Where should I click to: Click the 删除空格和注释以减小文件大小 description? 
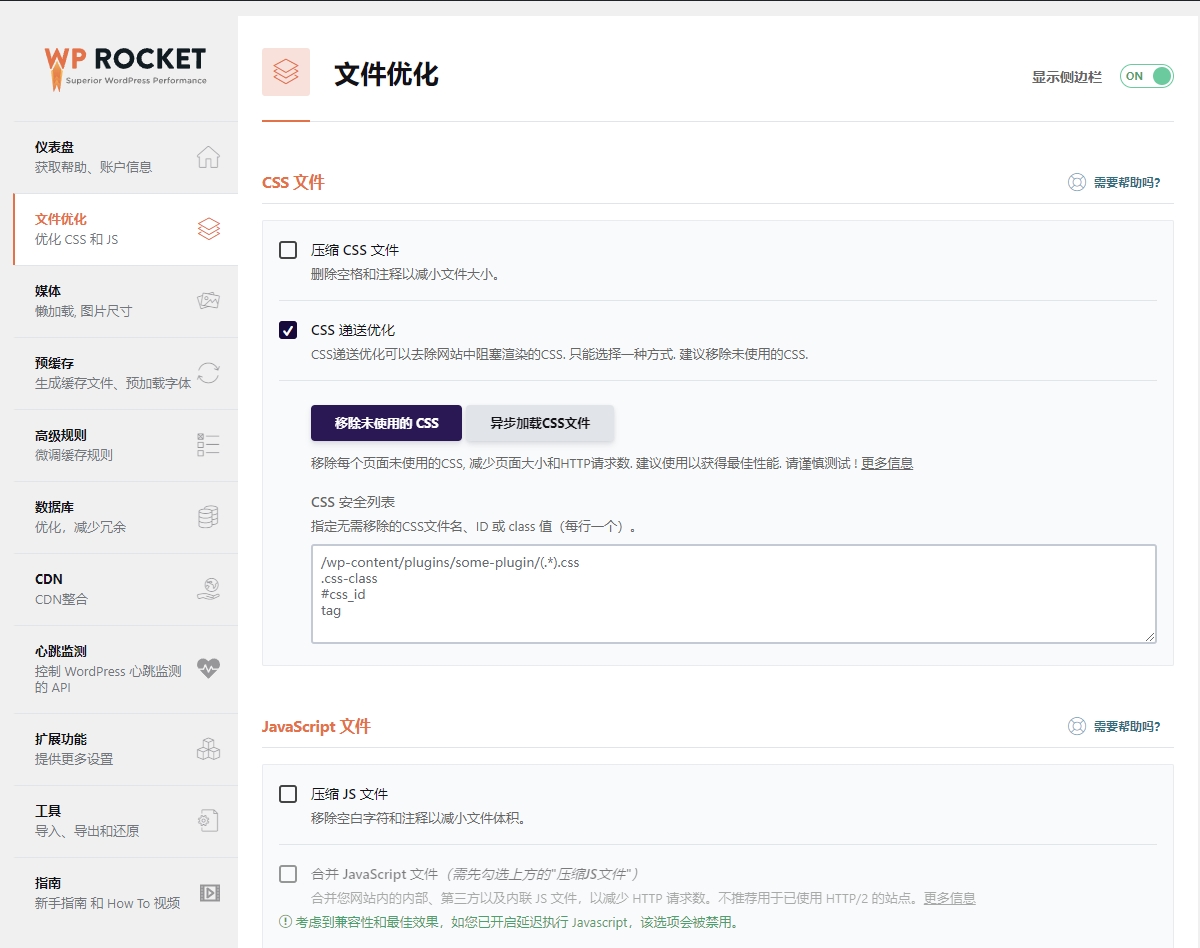pyautogui.click(x=405, y=274)
